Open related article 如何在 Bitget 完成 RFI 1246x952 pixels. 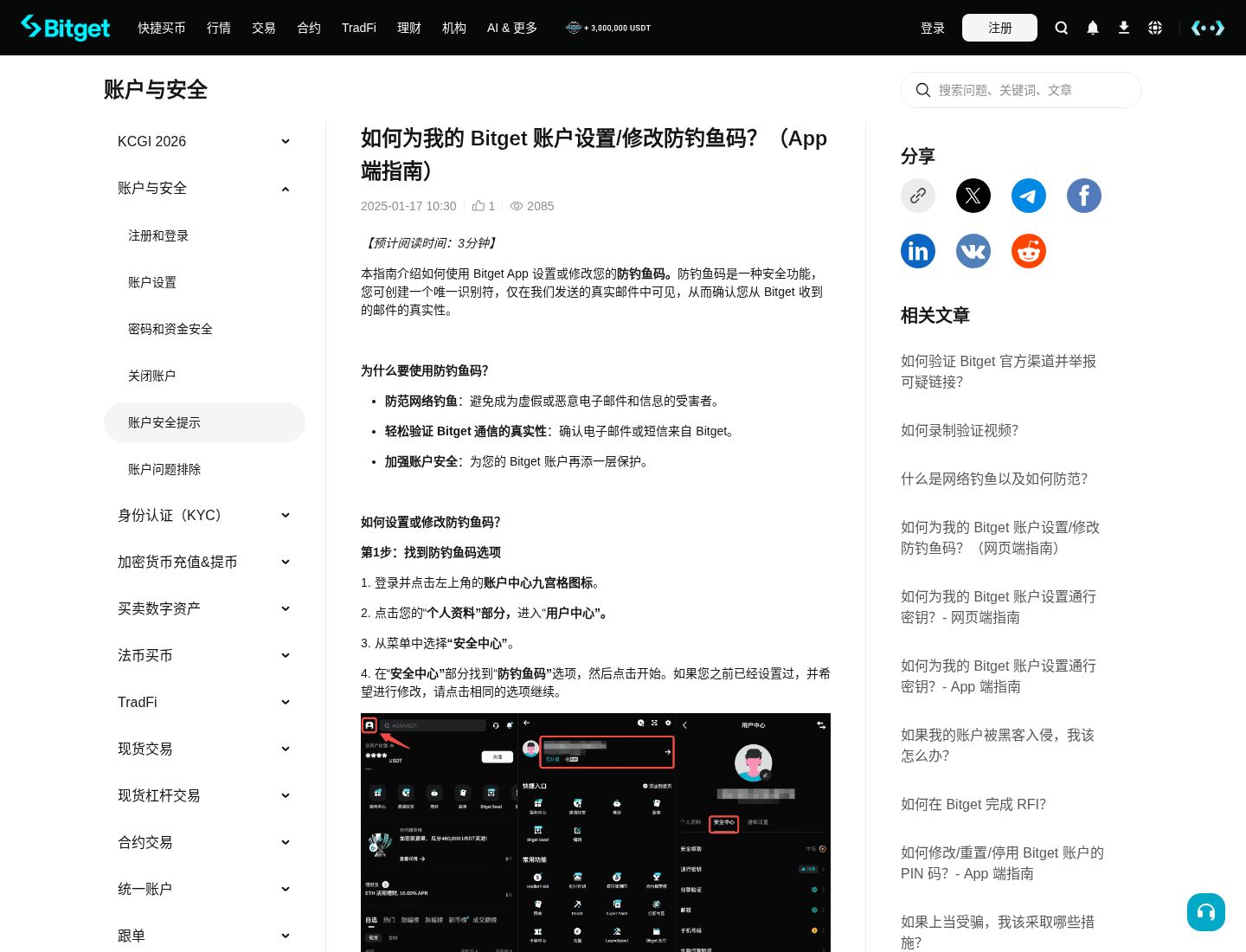pos(973,804)
